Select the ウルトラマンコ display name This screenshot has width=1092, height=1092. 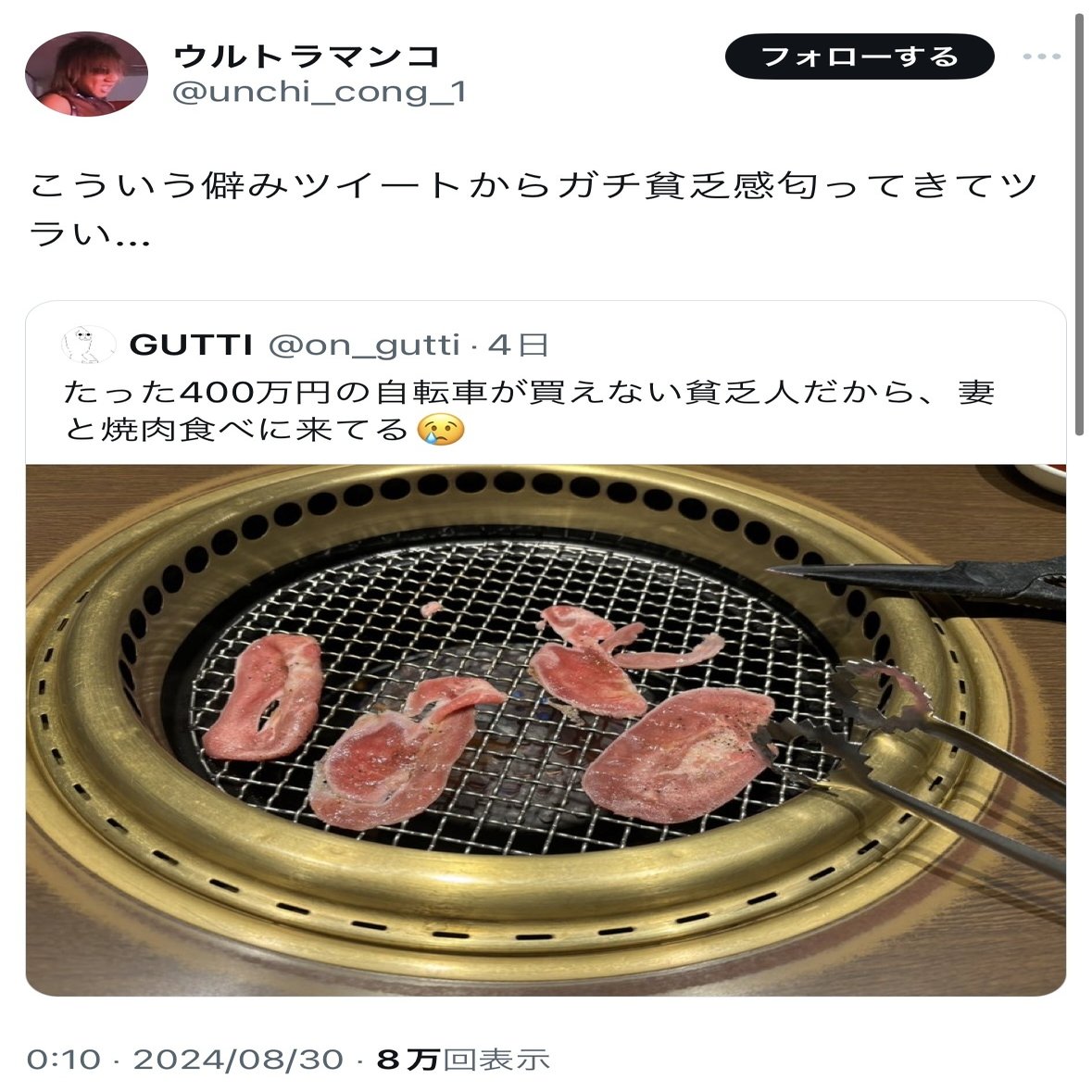[307, 56]
